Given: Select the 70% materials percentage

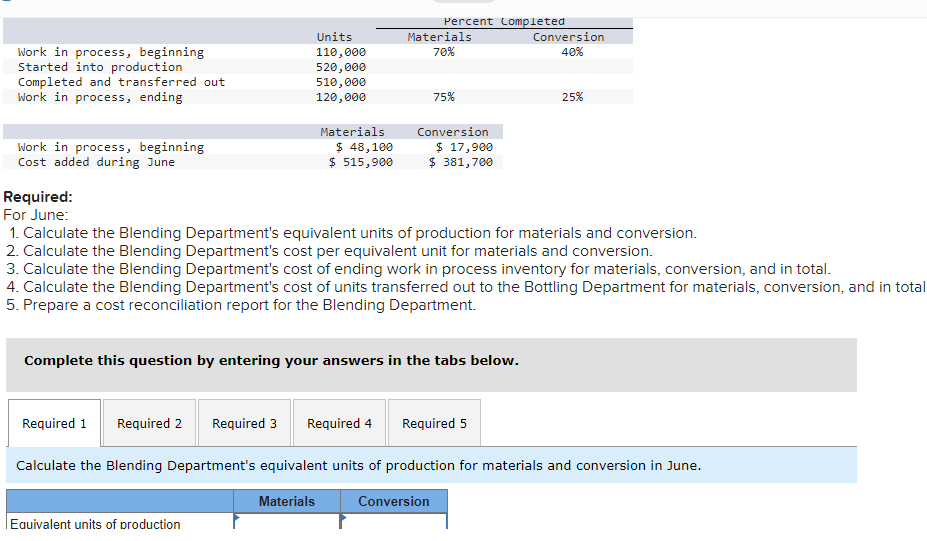Looking at the screenshot, I should click(443, 52).
